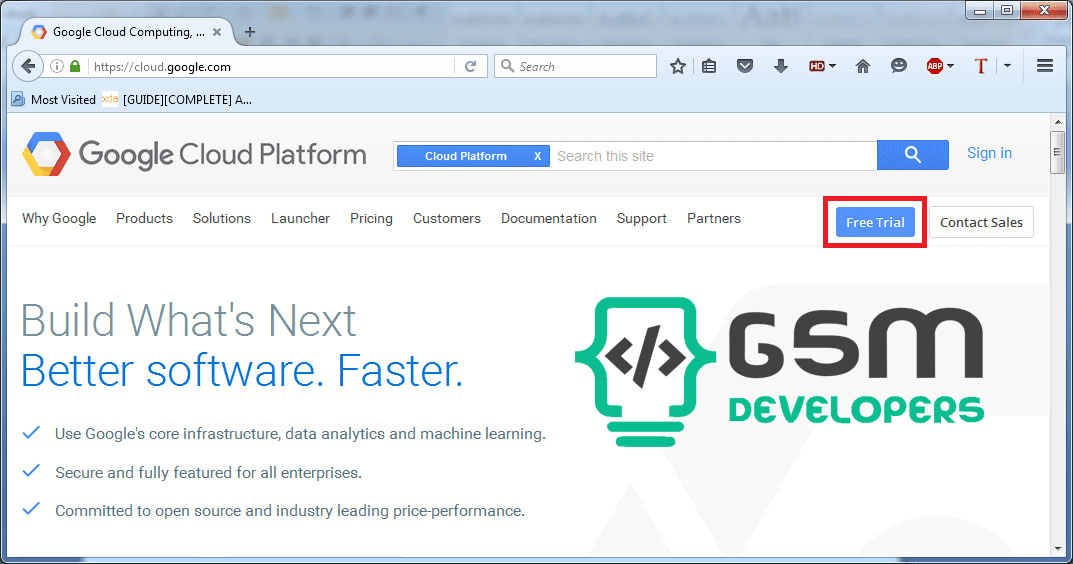Click the green padlock security icon
Viewport: 1073px width, 564px height.
[75, 66]
